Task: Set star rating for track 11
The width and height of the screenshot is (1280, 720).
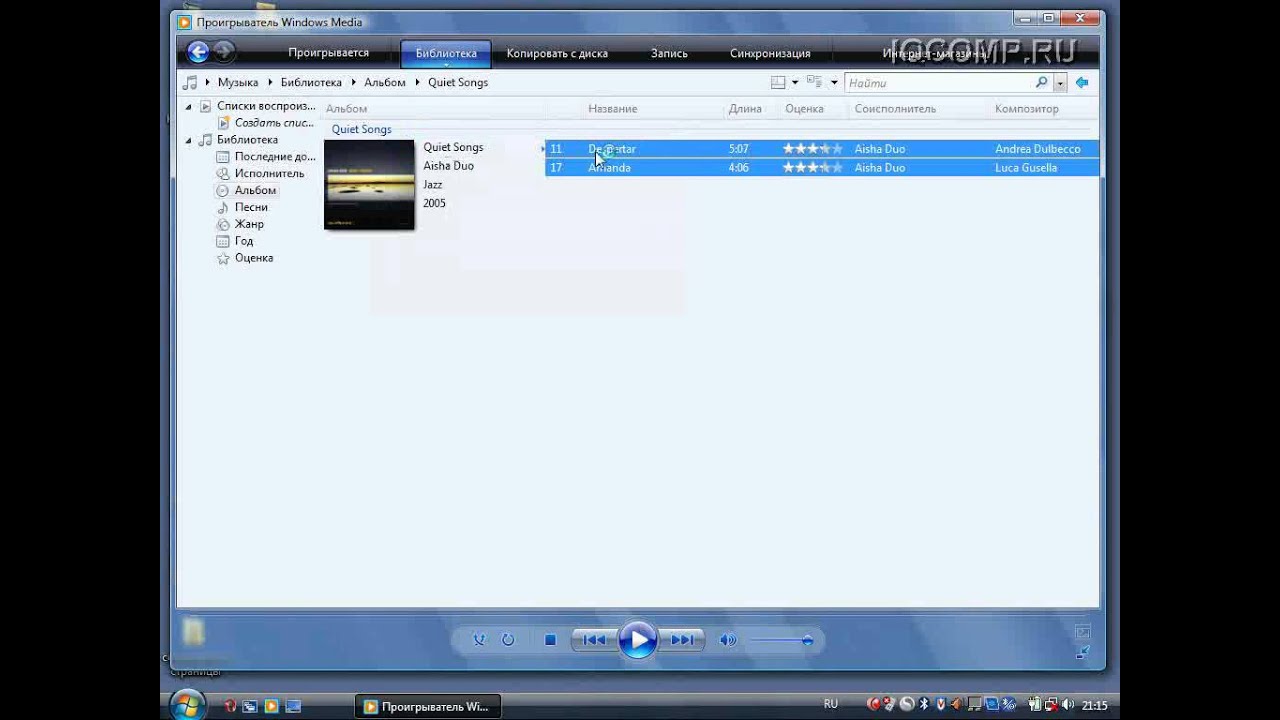Action: coord(812,149)
